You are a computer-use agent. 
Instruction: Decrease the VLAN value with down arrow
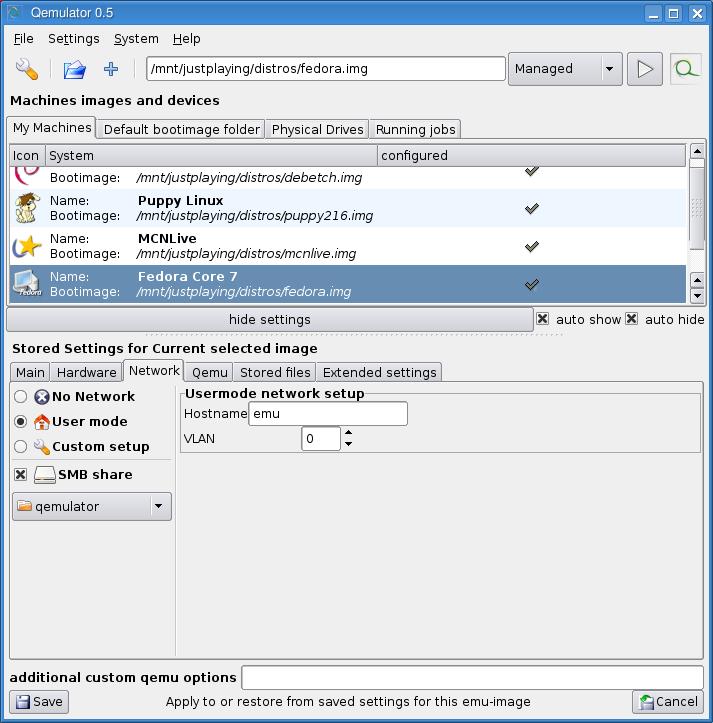tap(349, 444)
